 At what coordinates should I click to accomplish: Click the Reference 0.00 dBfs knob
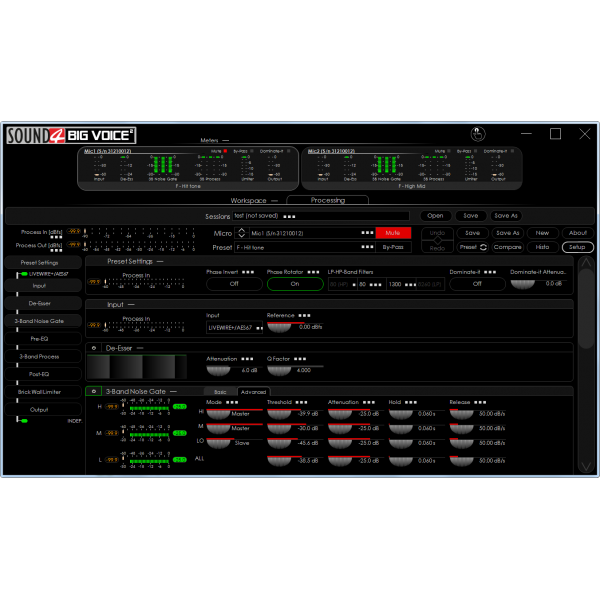point(279,328)
